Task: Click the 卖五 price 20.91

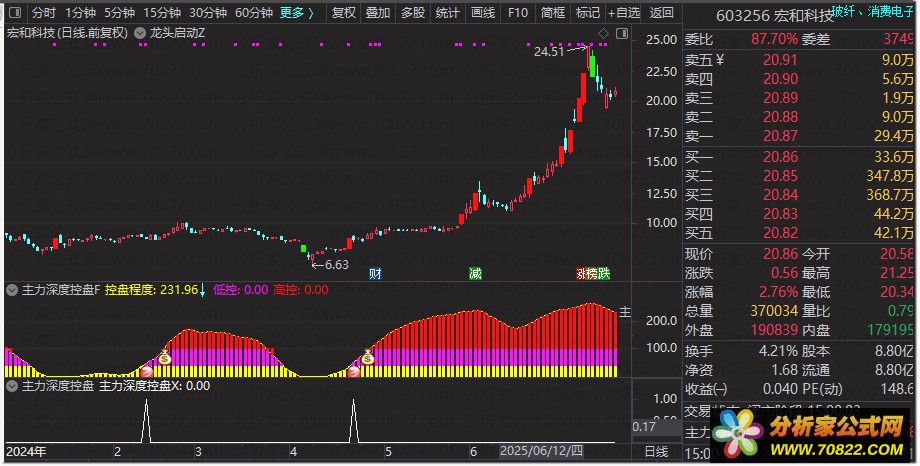Action: pyautogui.click(x=780, y=59)
